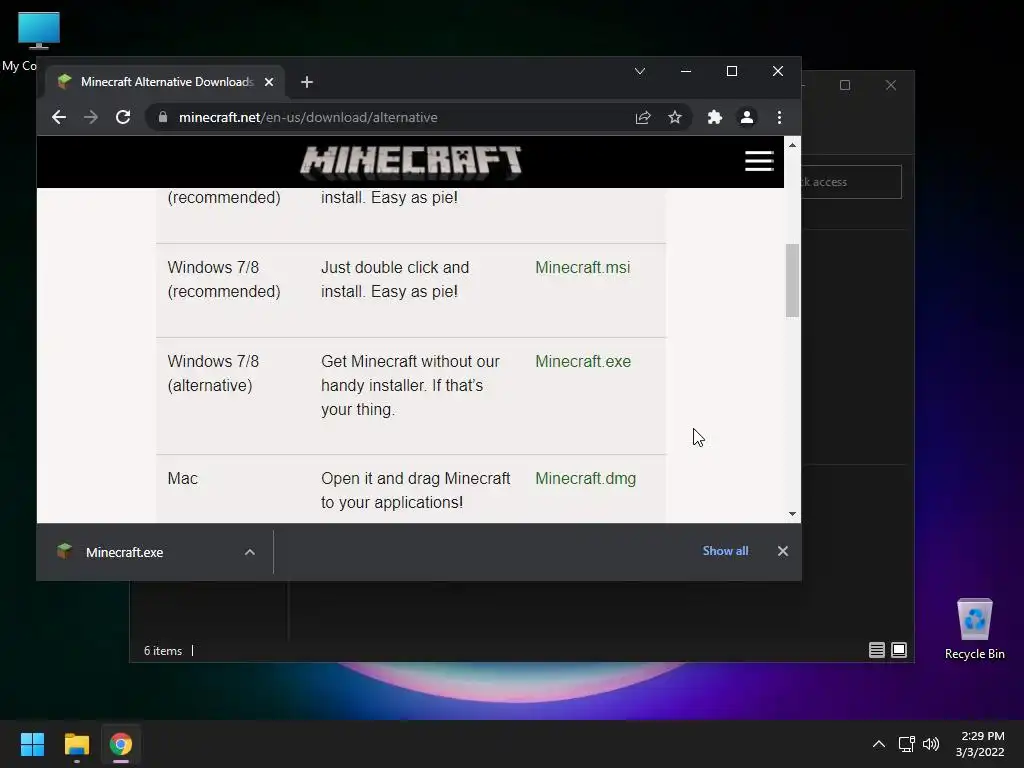
Task: Click the 'Mac' platform cell text
Action: click(x=182, y=479)
